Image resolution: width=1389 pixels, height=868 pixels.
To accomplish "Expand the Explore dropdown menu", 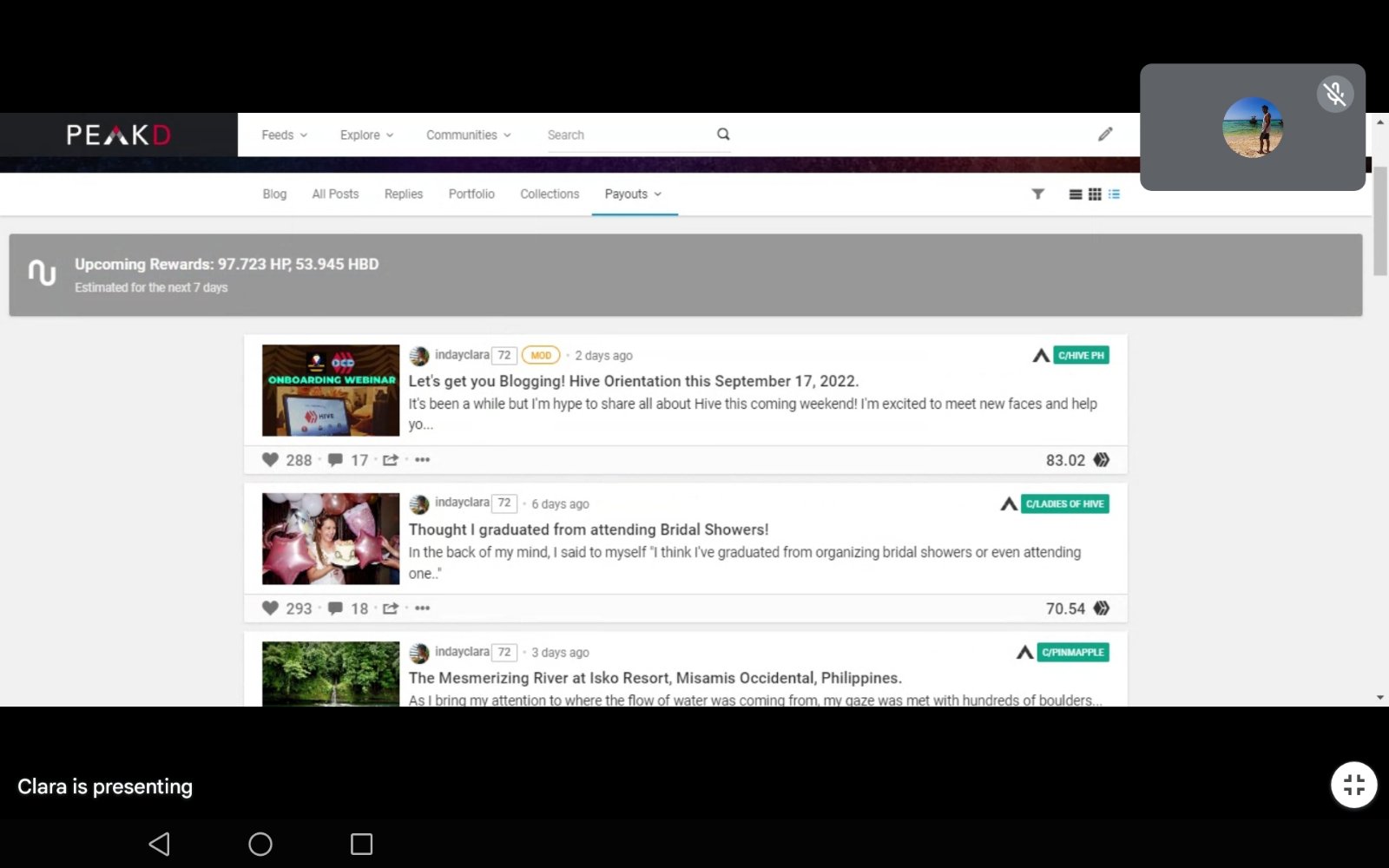I will pyautogui.click(x=366, y=135).
